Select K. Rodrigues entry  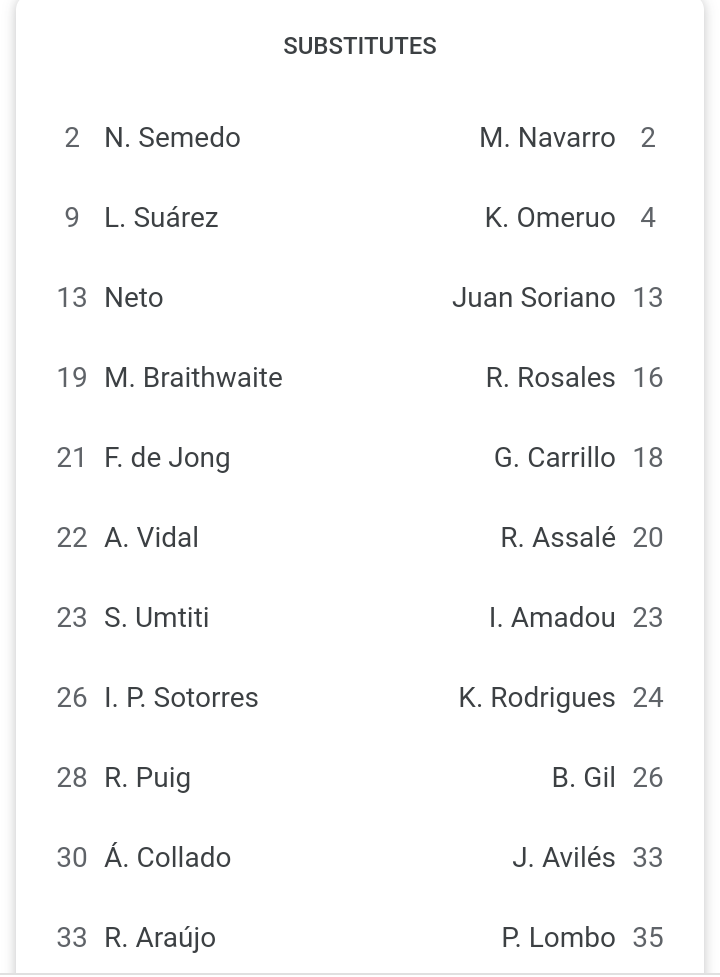pyautogui.click(x=537, y=697)
